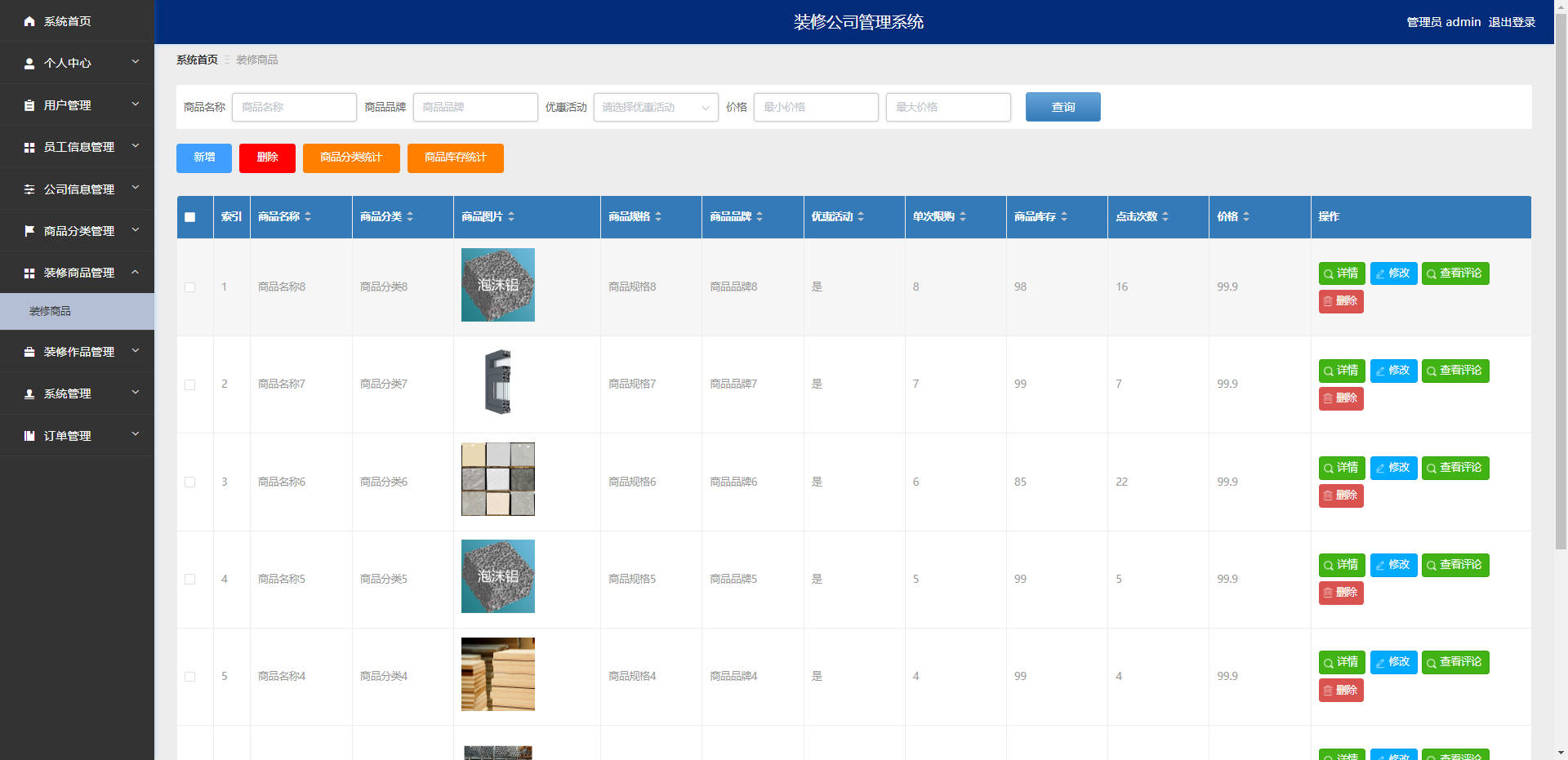
Task: Click 退出登录 to log out
Action: [1512, 22]
